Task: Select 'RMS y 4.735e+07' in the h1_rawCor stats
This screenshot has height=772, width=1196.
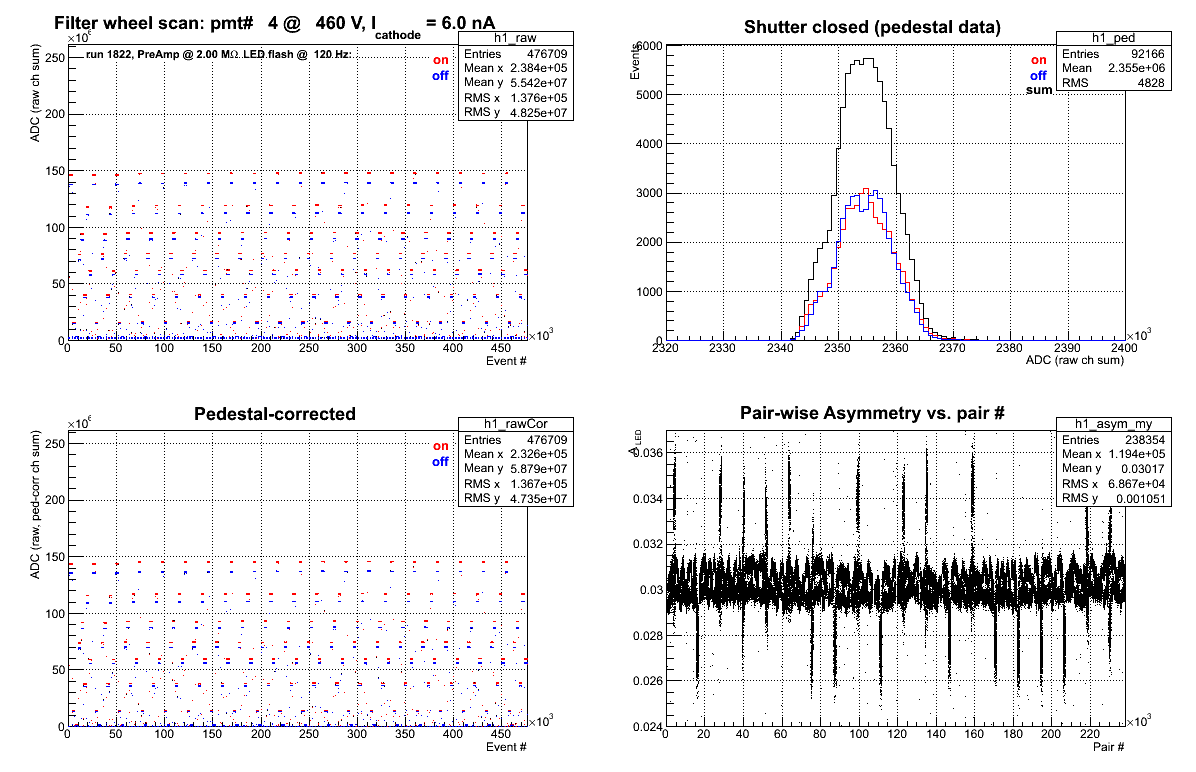Action: [516, 498]
